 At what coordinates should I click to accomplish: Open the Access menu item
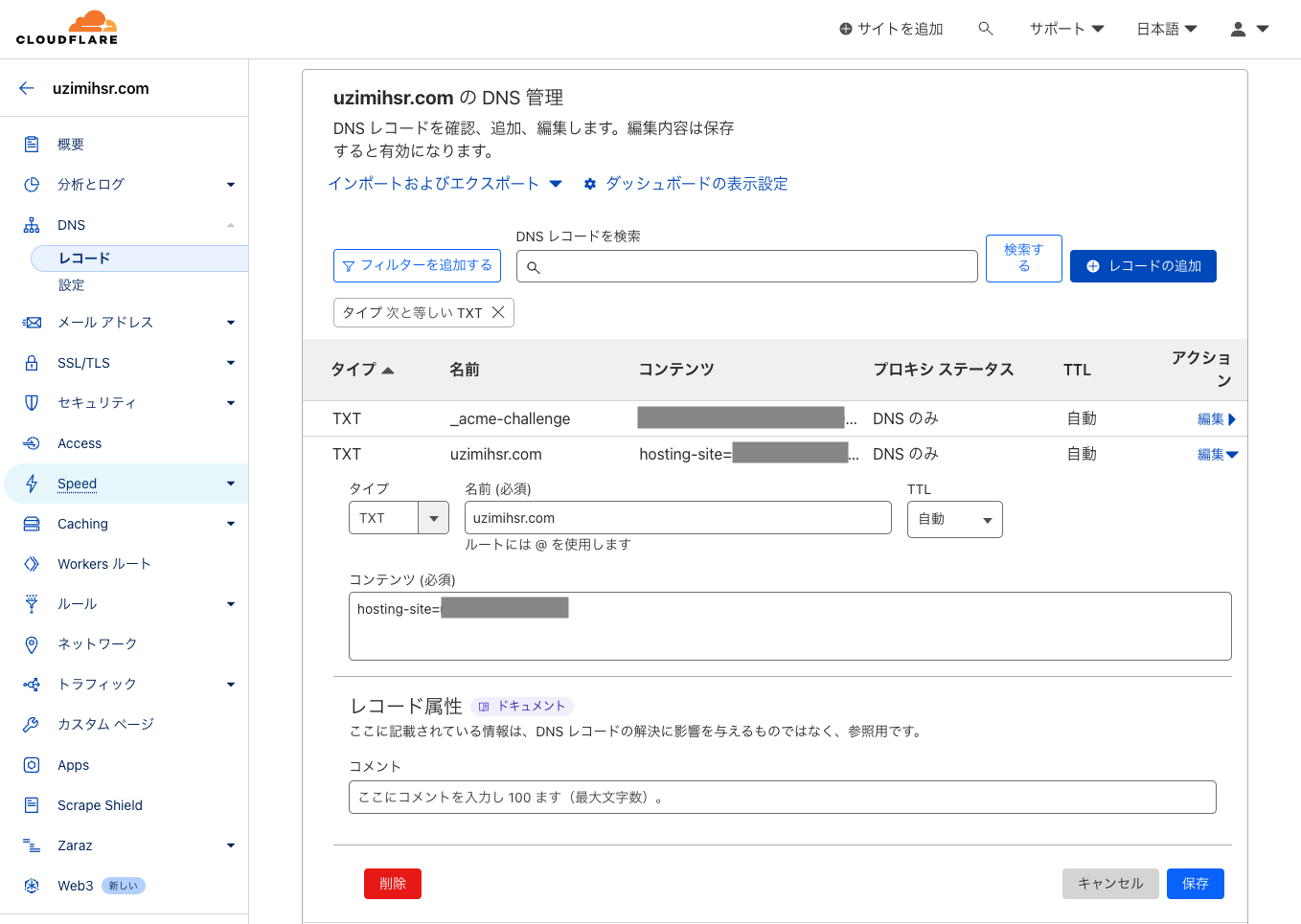click(80, 443)
